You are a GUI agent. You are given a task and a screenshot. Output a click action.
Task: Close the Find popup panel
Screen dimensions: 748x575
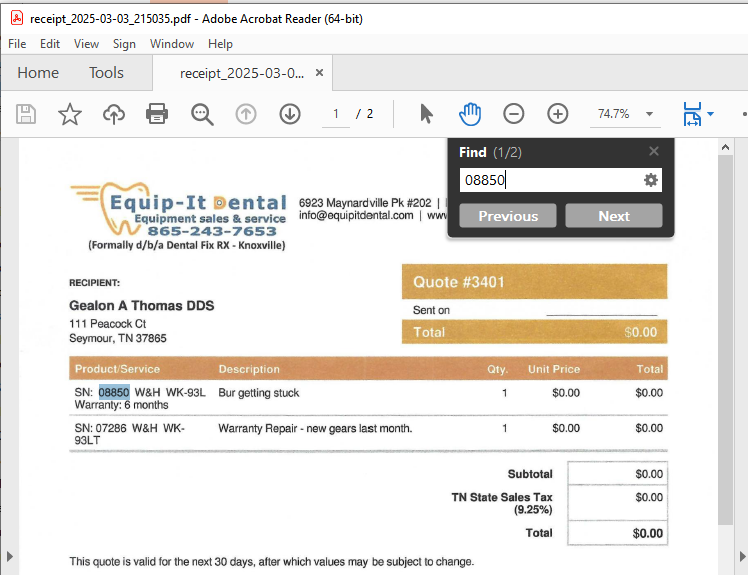tap(654, 151)
